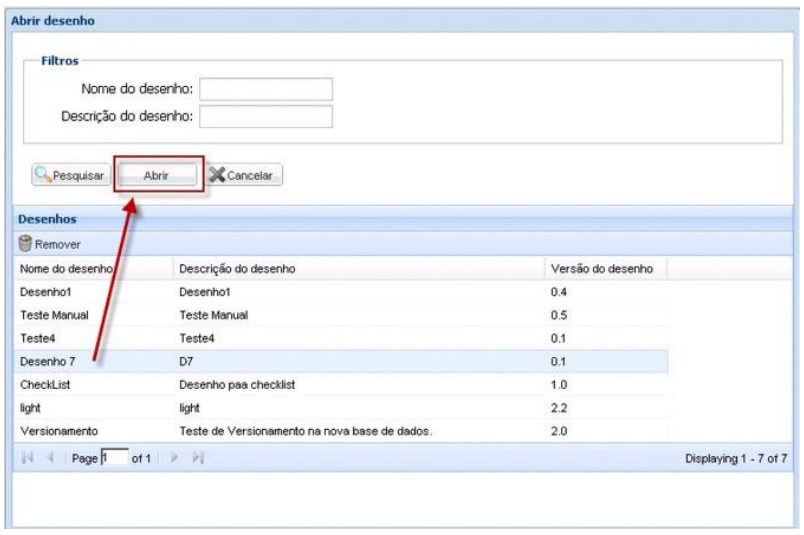Go to first page icon

coord(27,458)
